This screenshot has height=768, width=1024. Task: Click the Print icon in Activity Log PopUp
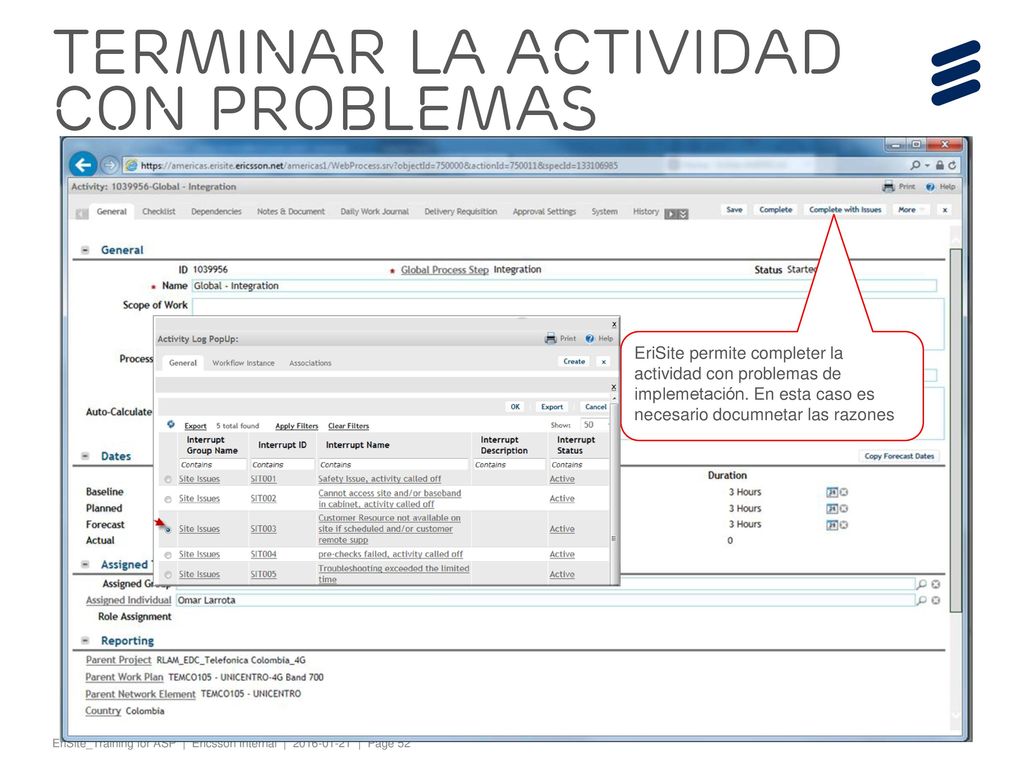click(551, 338)
